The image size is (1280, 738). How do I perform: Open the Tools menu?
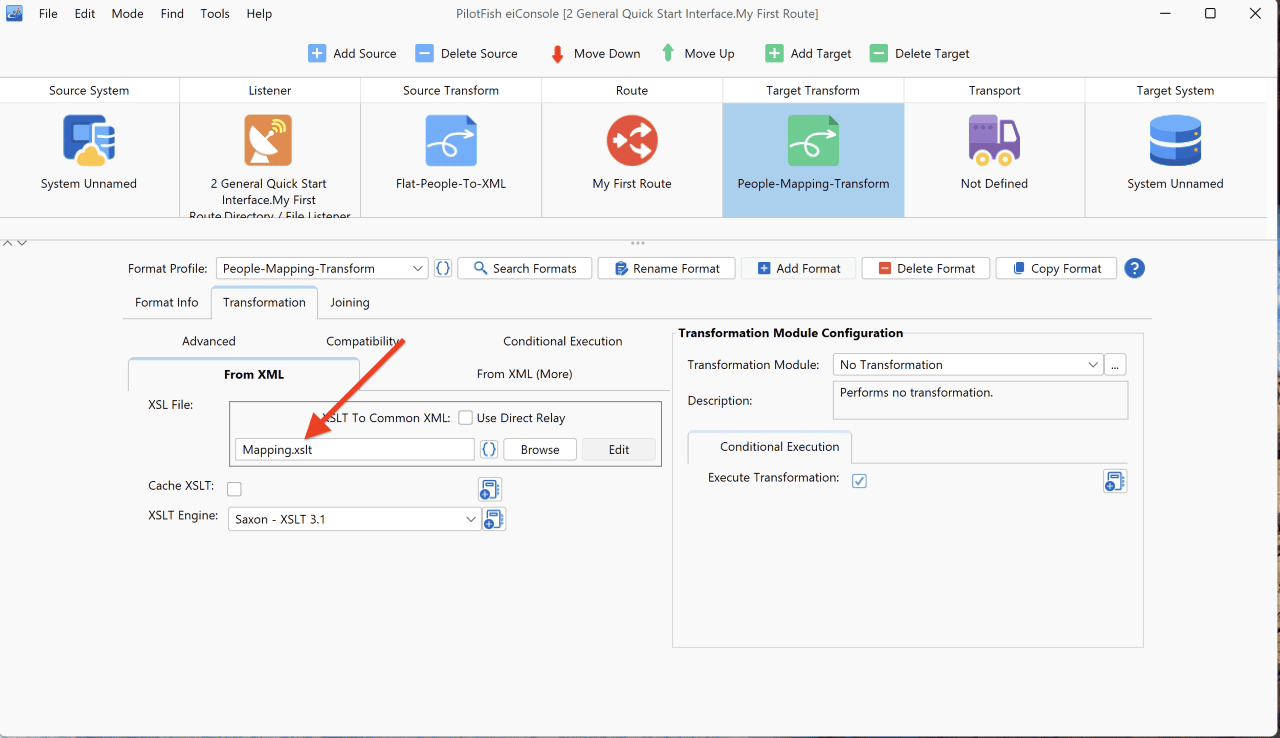215,14
